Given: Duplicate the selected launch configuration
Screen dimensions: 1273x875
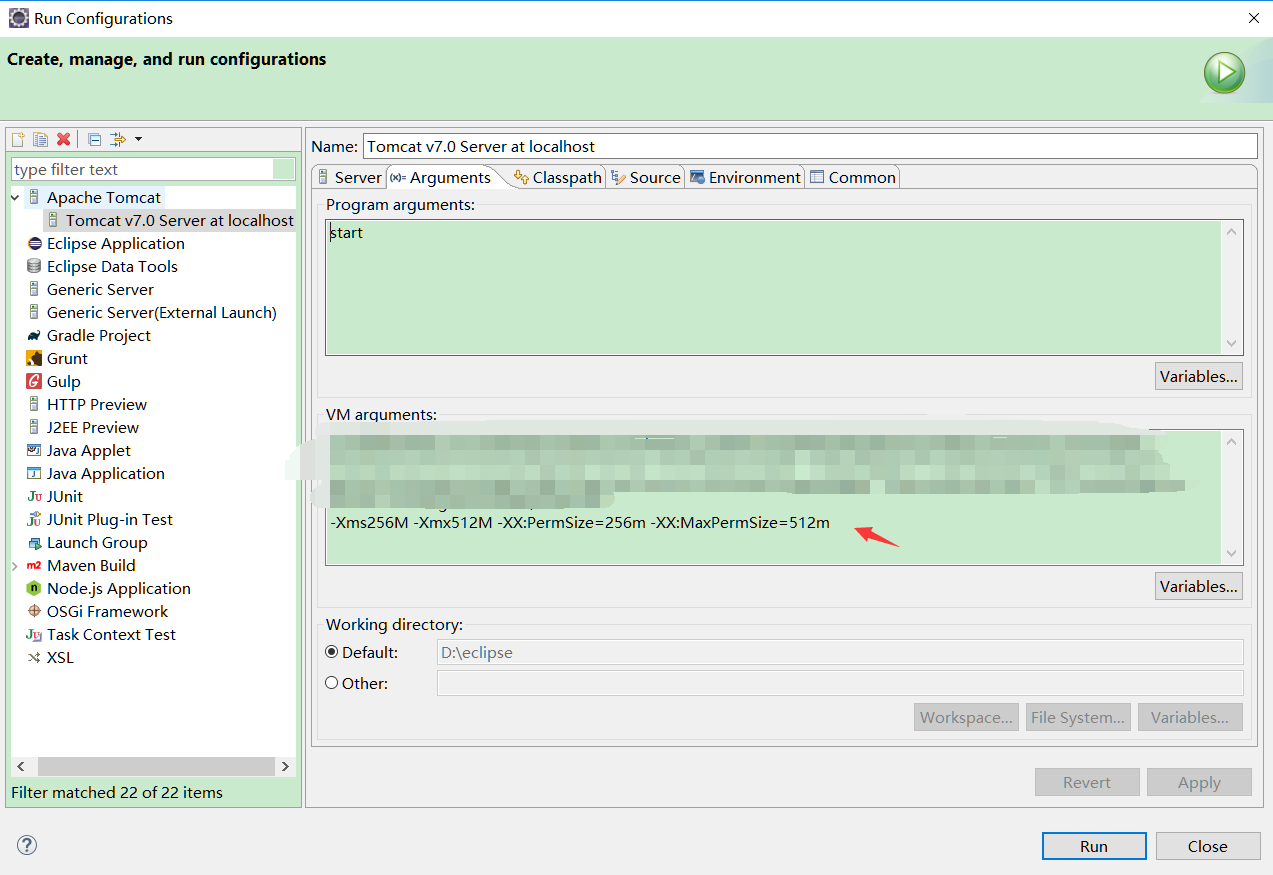Looking at the screenshot, I should [40, 139].
